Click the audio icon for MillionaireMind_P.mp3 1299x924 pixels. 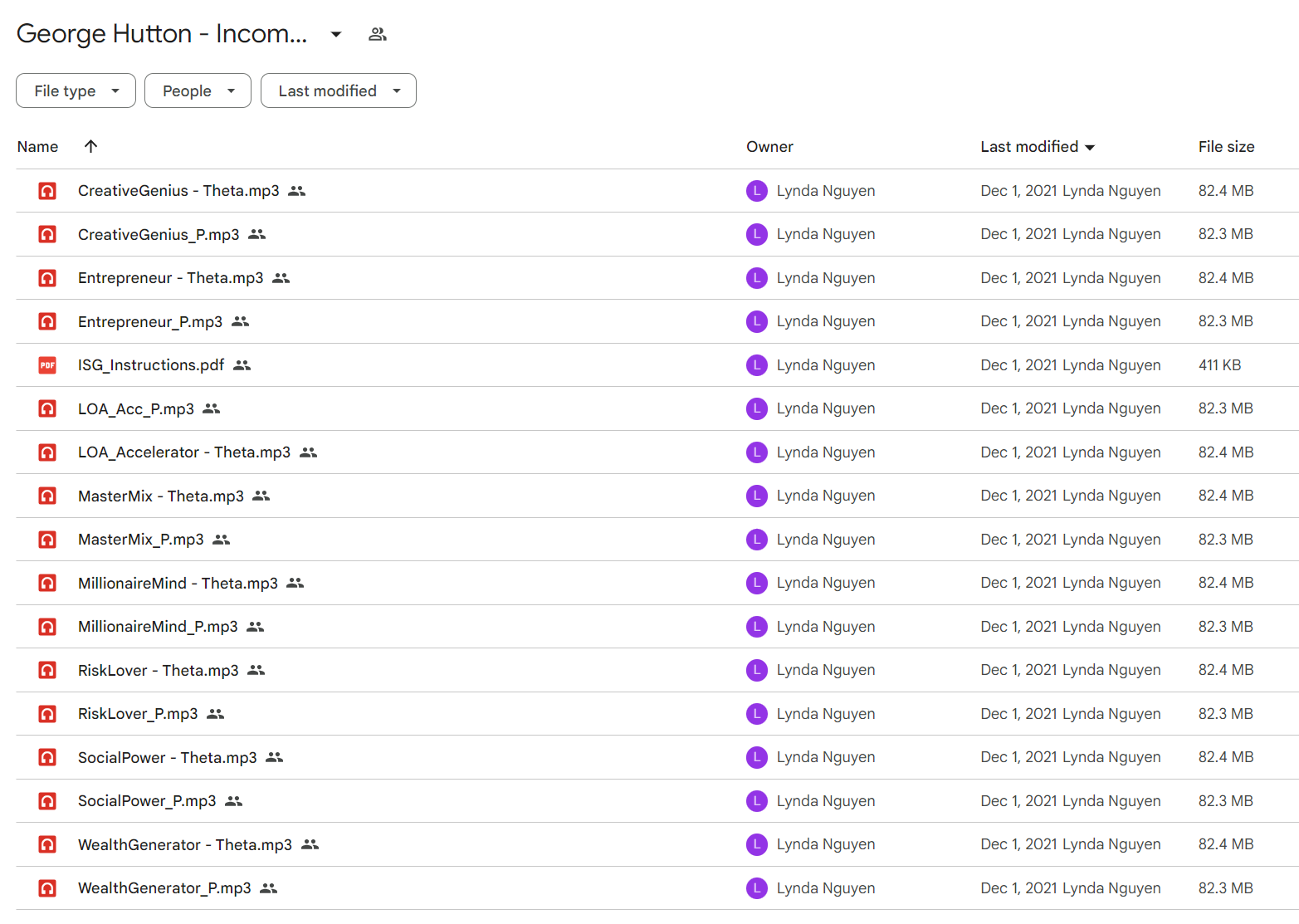coord(47,627)
